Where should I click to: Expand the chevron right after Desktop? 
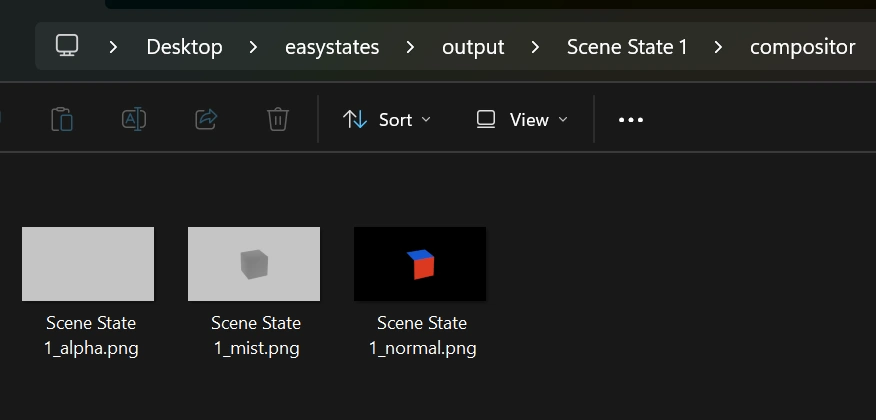coord(253,47)
